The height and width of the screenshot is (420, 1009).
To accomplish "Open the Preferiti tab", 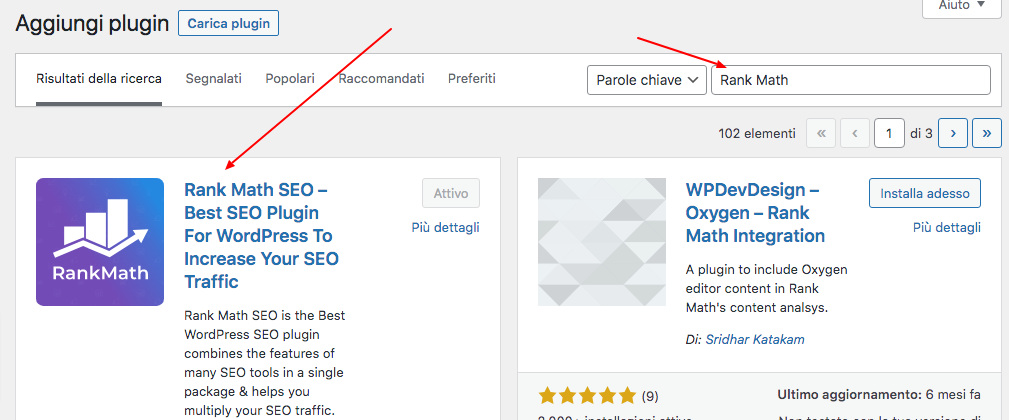I will click(472, 79).
